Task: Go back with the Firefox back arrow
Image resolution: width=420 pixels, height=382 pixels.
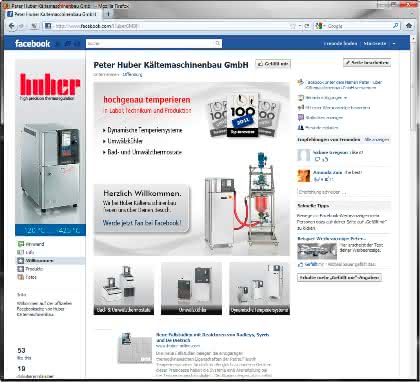Action: (x=12, y=26)
